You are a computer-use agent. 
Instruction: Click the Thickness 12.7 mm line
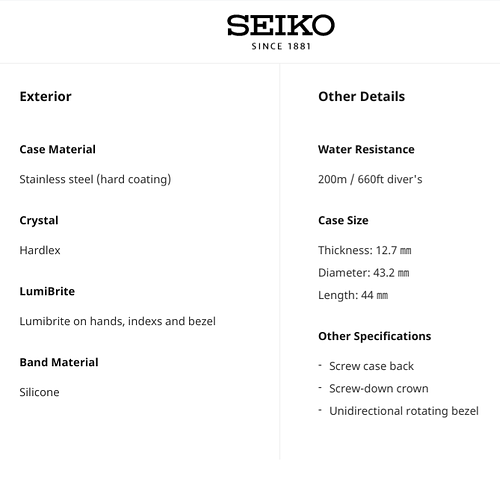(x=365, y=250)
